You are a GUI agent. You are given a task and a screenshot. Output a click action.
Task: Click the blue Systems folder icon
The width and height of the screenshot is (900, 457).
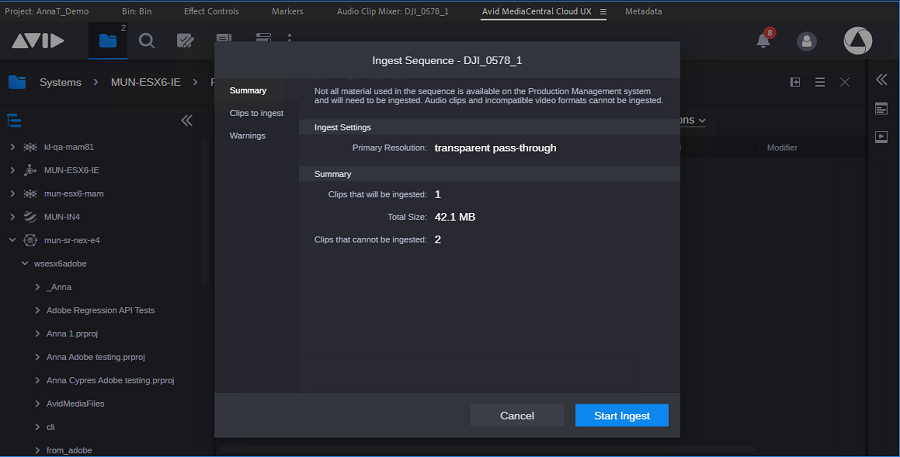point(17,82)
